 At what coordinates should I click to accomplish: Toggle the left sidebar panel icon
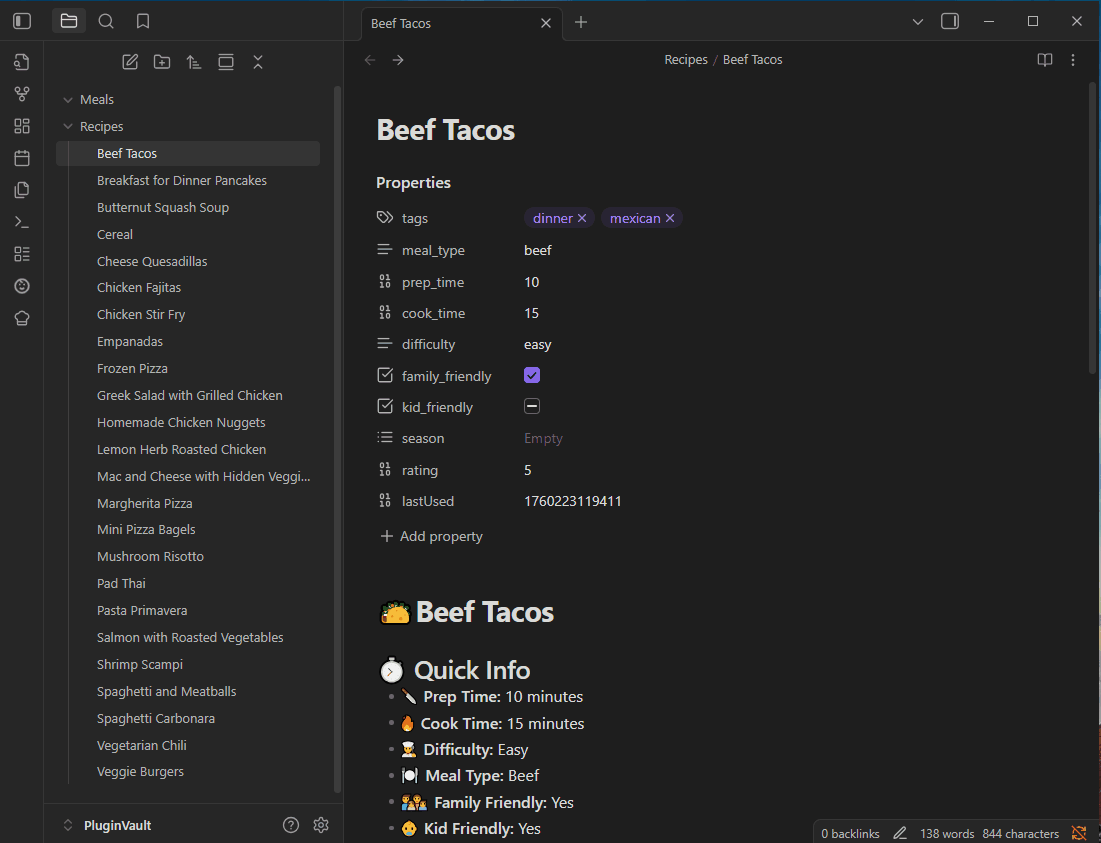(22, 21)
